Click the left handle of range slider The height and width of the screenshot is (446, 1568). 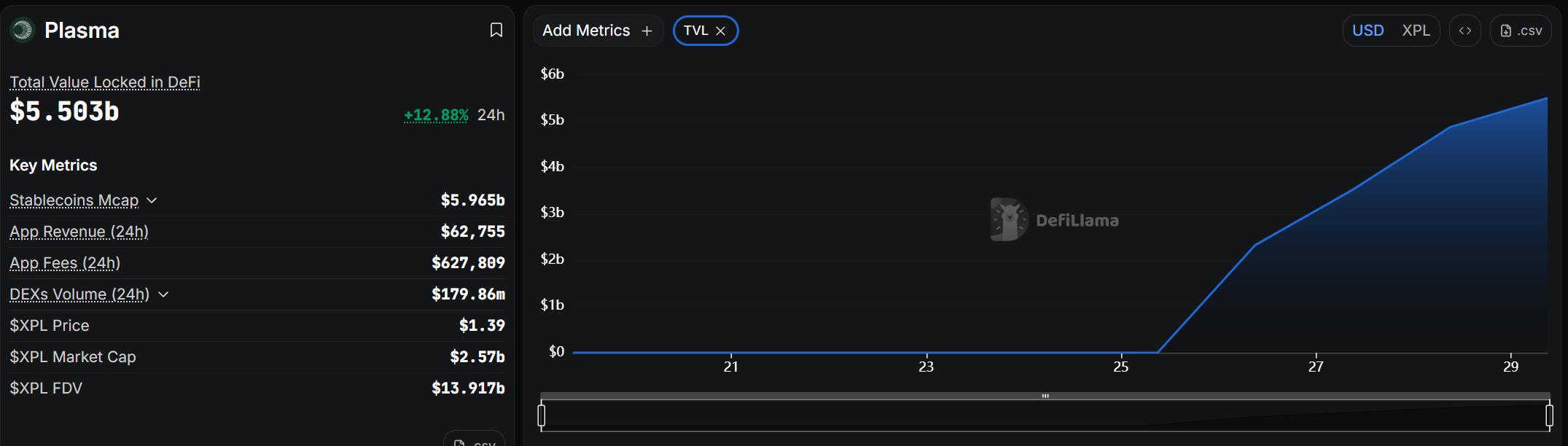542,415
